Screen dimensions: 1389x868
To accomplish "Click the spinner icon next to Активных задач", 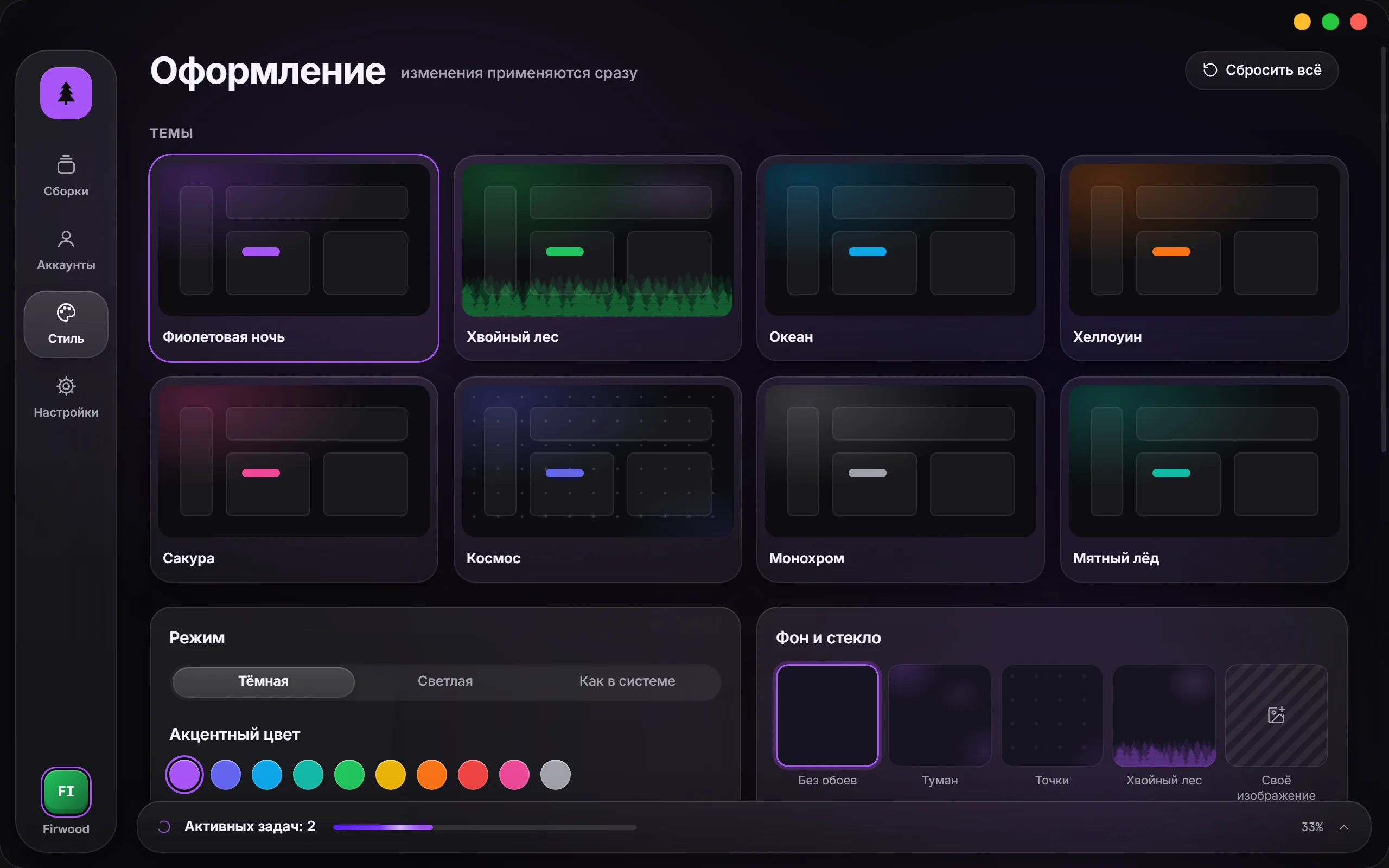I will click(164, 827).
